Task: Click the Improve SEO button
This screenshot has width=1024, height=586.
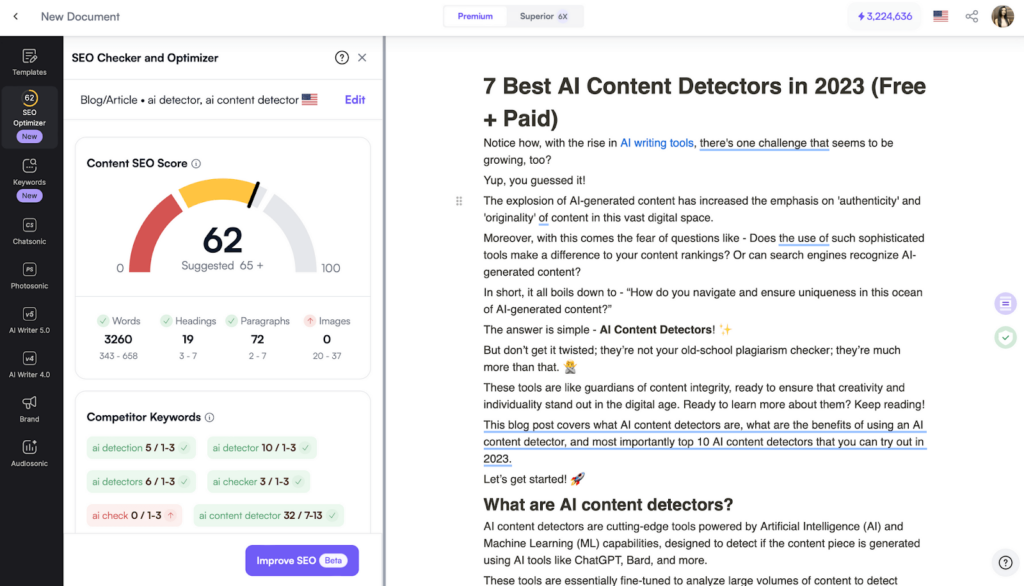Action: tap(302, 561)
